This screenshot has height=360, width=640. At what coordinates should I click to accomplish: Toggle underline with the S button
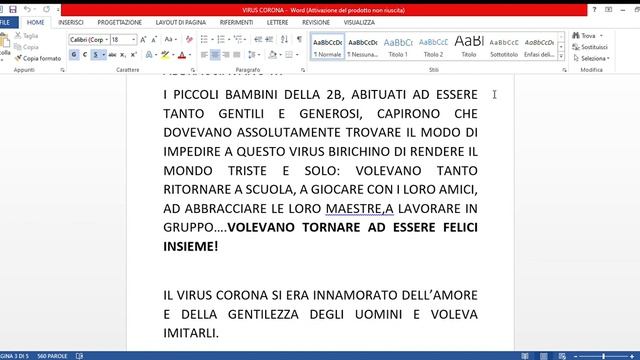click(96, 55)
